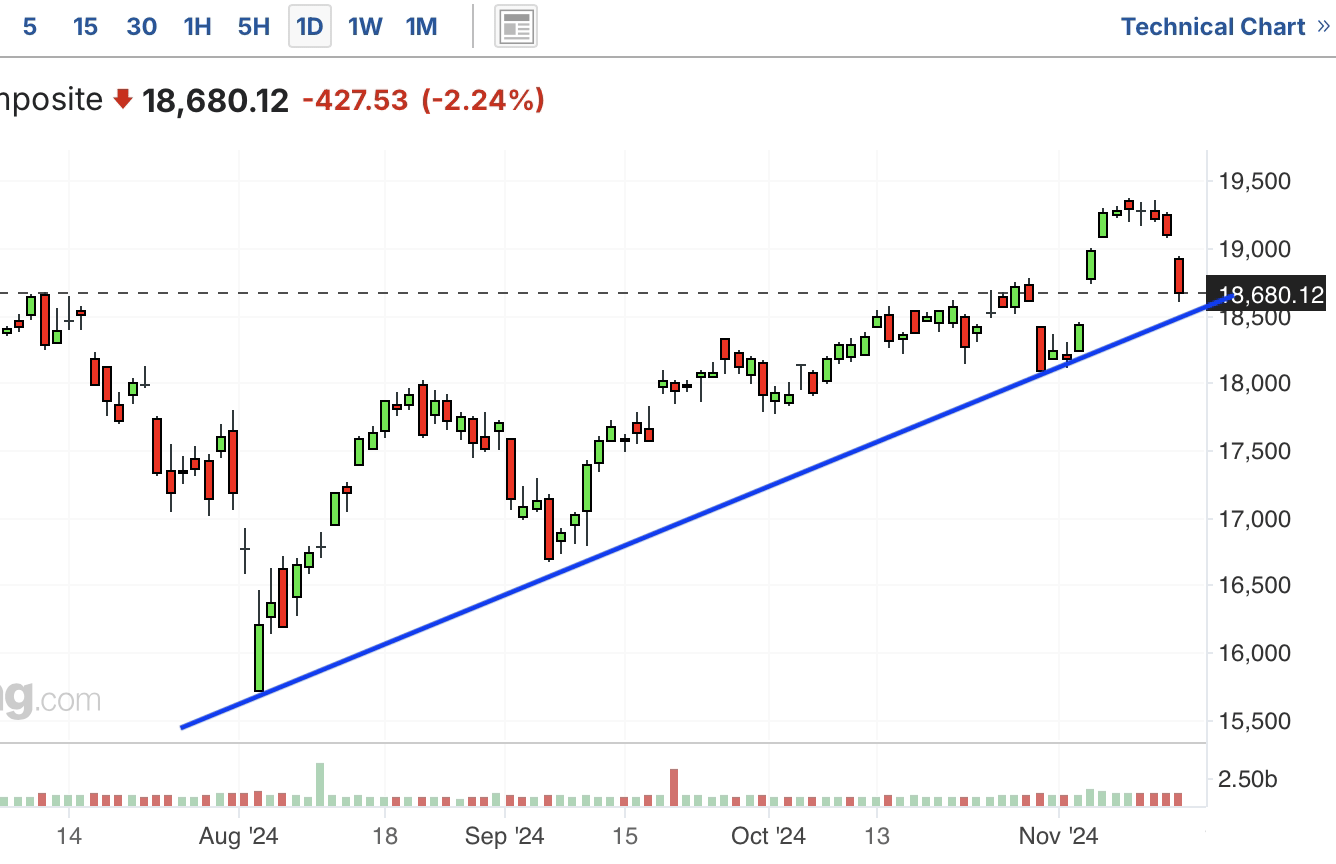Click the Oct '24 date label
1336x864 pixels.
pyautogui.click(x=768, y=836)
